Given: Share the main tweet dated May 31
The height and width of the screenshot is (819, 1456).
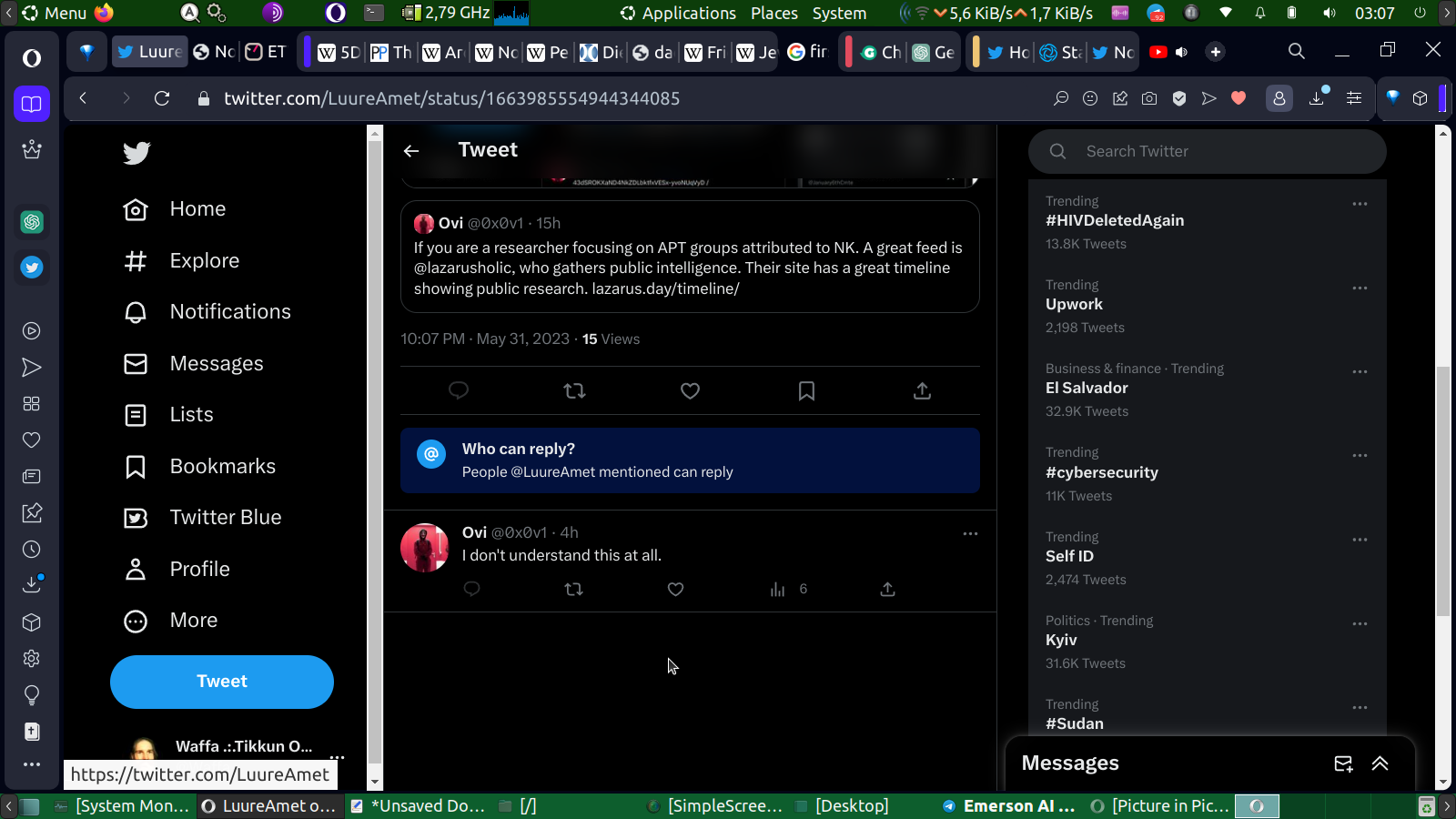Looking at the screenshot, I should pos(922,390).
